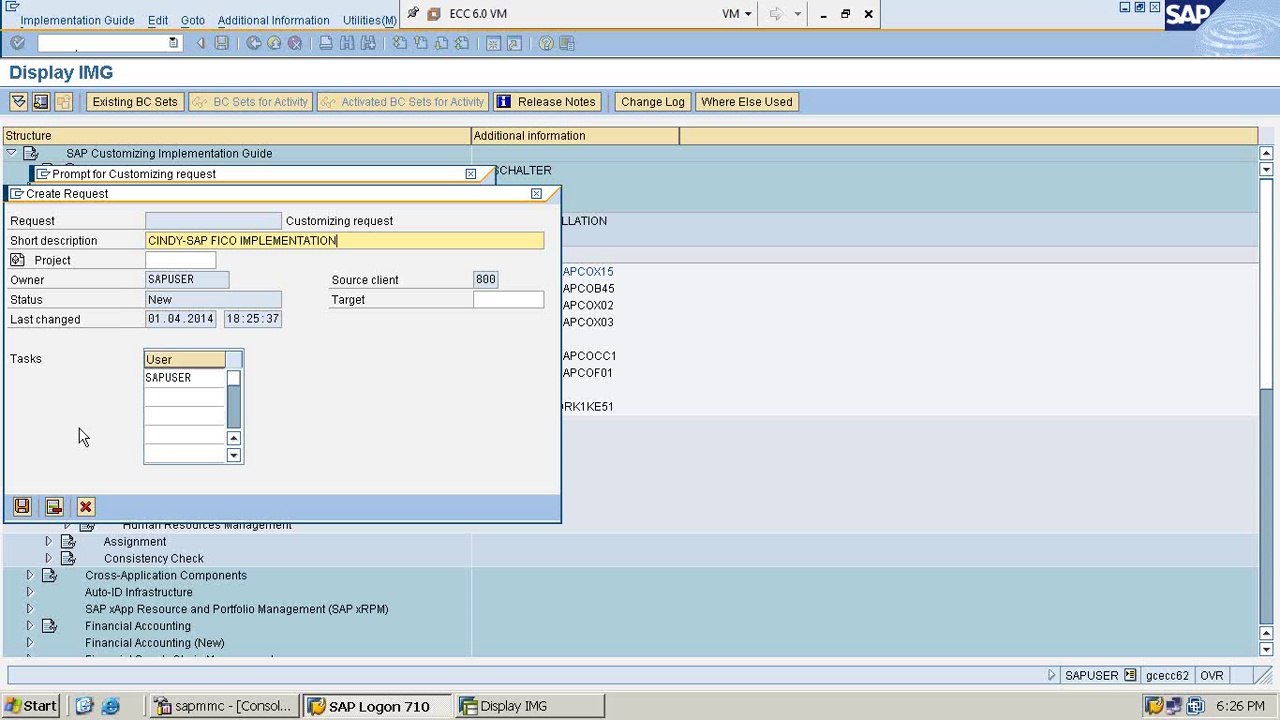Click the BC Sets for Activity button
This screenshot has height=720, width=1280.
[x=250, y=101]
